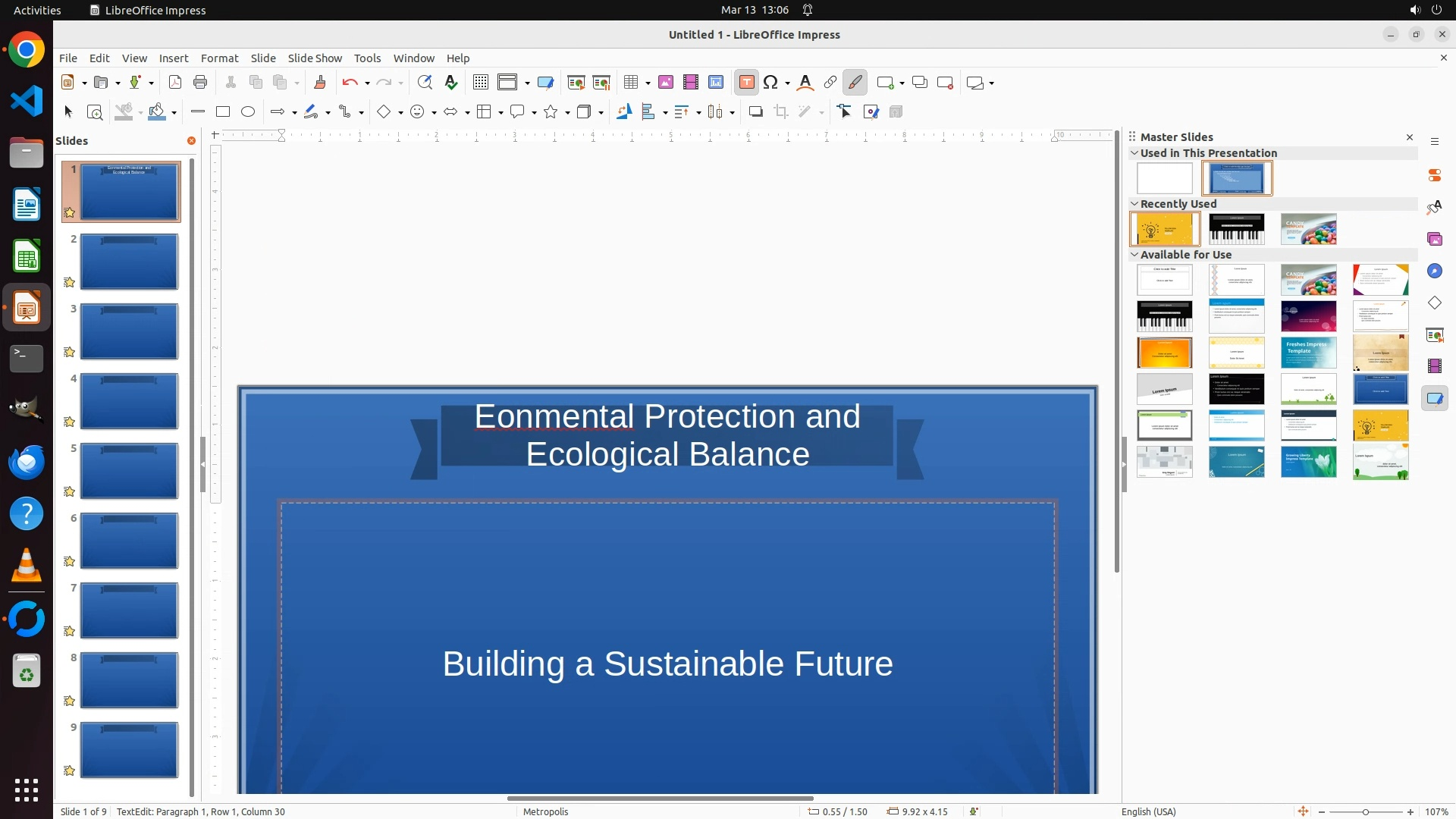This screenshot has height=819, width=1456.
Task: Click the Insert Hyperlink icon
Action: [830, 83]
